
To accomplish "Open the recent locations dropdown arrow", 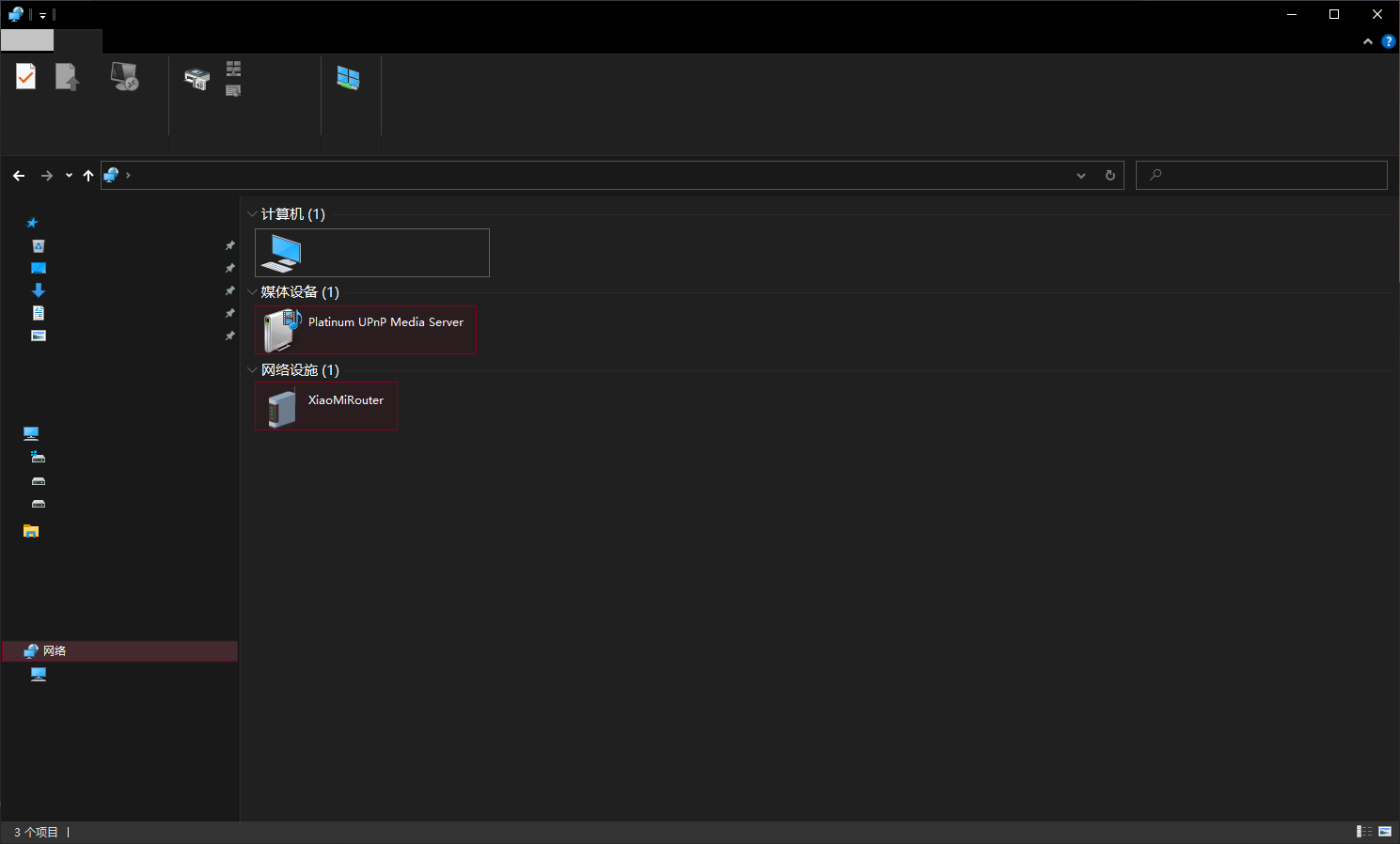I will (x=69, y=176).
